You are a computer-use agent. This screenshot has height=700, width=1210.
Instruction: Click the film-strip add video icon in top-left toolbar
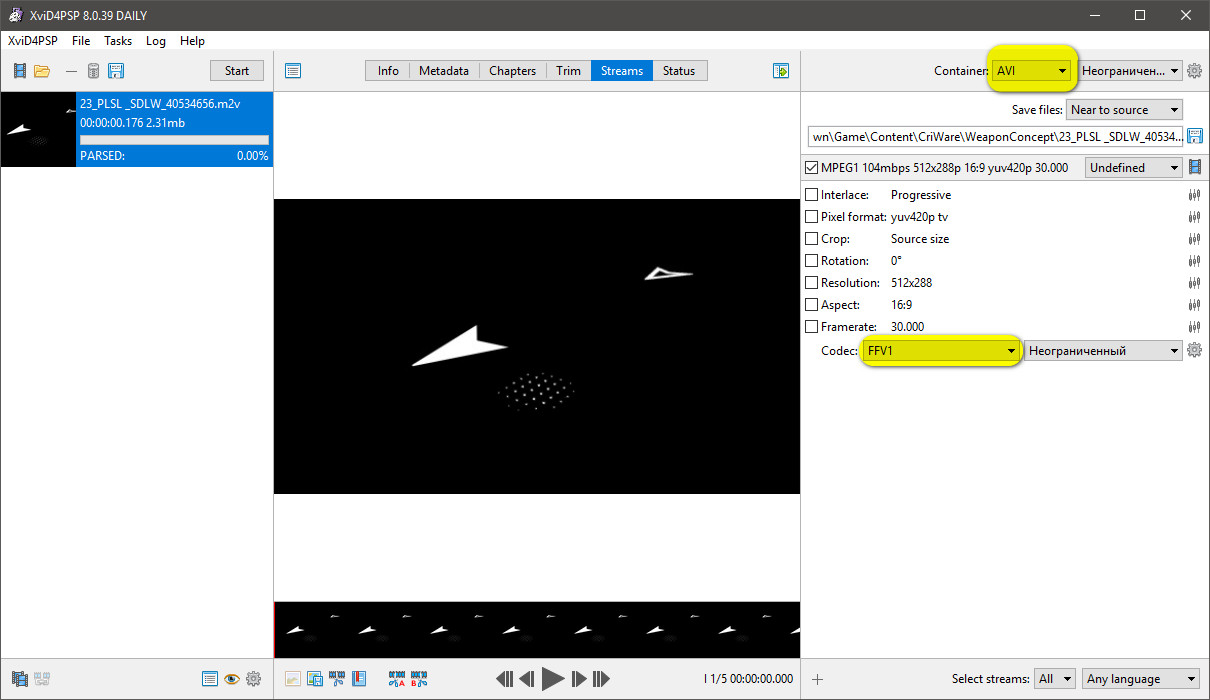tap(20, 71)
